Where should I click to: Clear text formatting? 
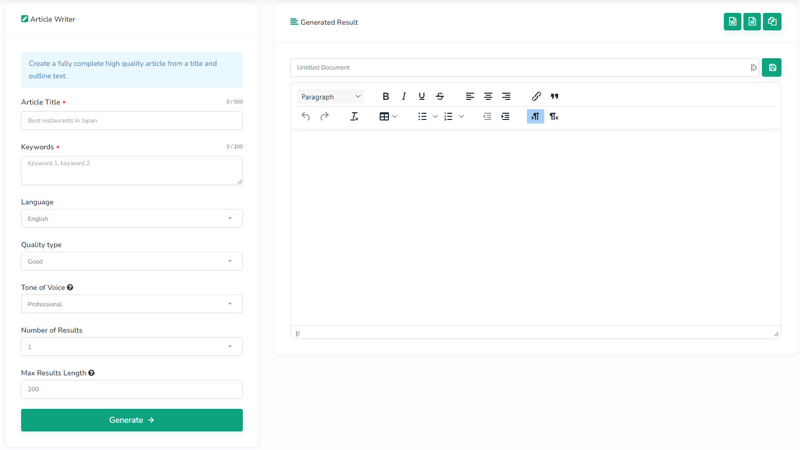[x=354, y=116]
